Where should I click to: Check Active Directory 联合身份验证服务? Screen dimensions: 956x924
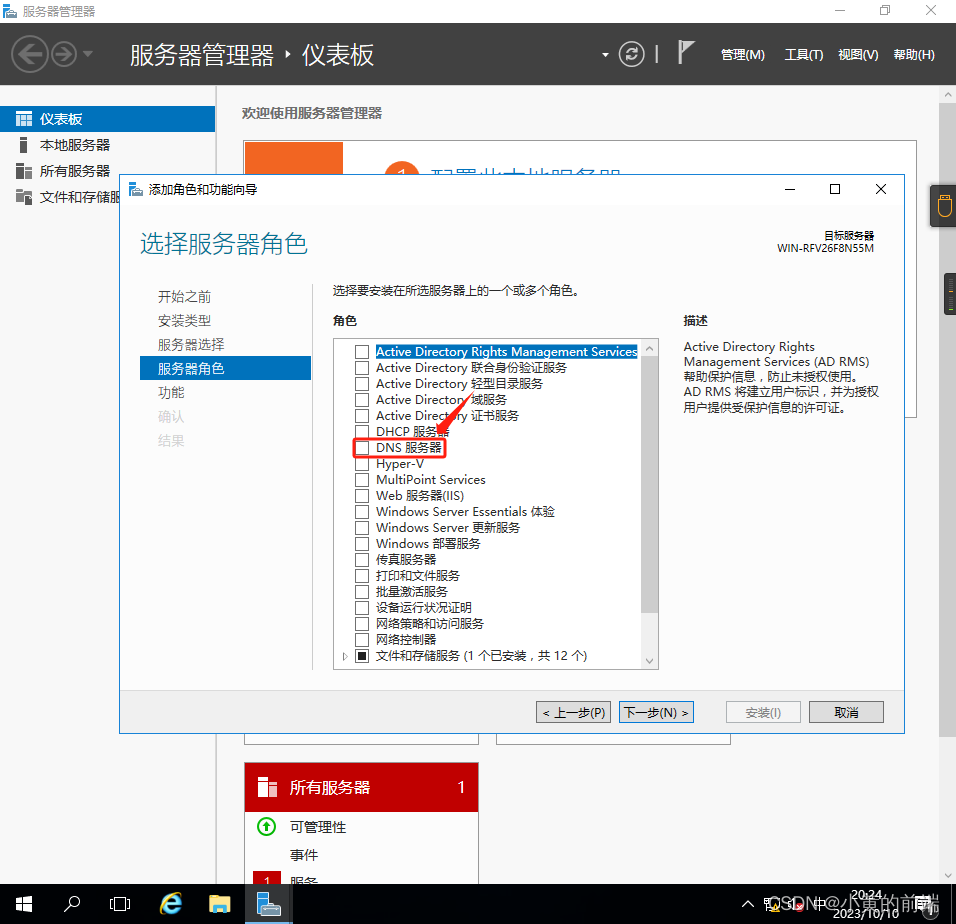362,368
